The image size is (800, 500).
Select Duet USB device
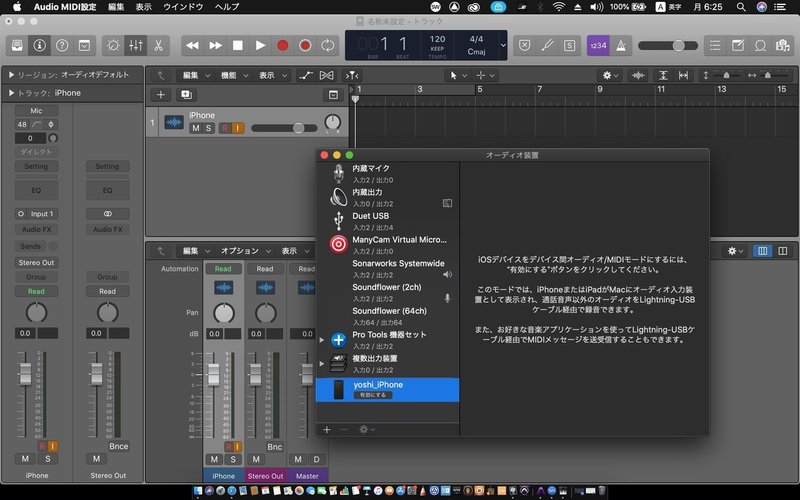pos(388,221)
